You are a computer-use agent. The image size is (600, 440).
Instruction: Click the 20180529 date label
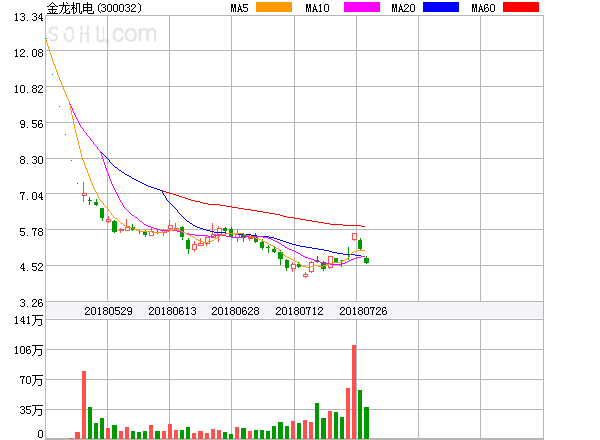pos(108,311)
